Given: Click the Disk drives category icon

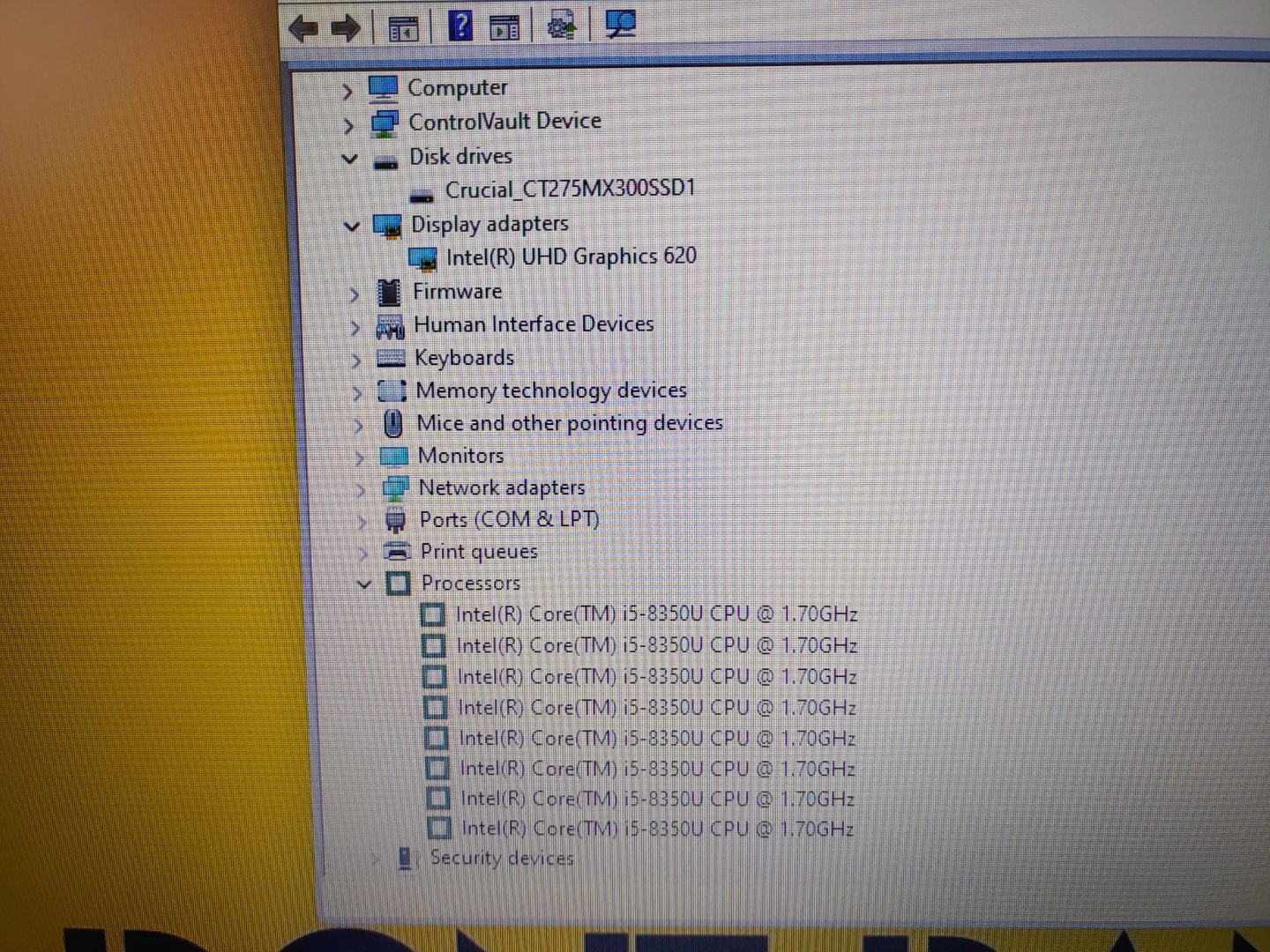Looking at the screenshot, I should click(x=385, y=162).
